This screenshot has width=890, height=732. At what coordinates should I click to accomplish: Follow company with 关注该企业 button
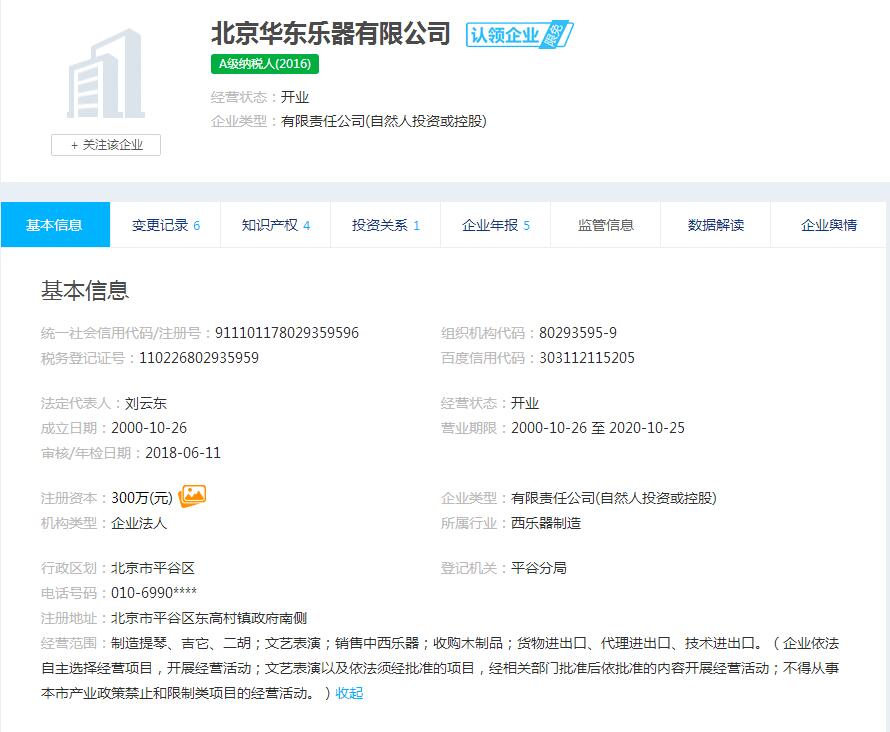click(x=106, y=145)
